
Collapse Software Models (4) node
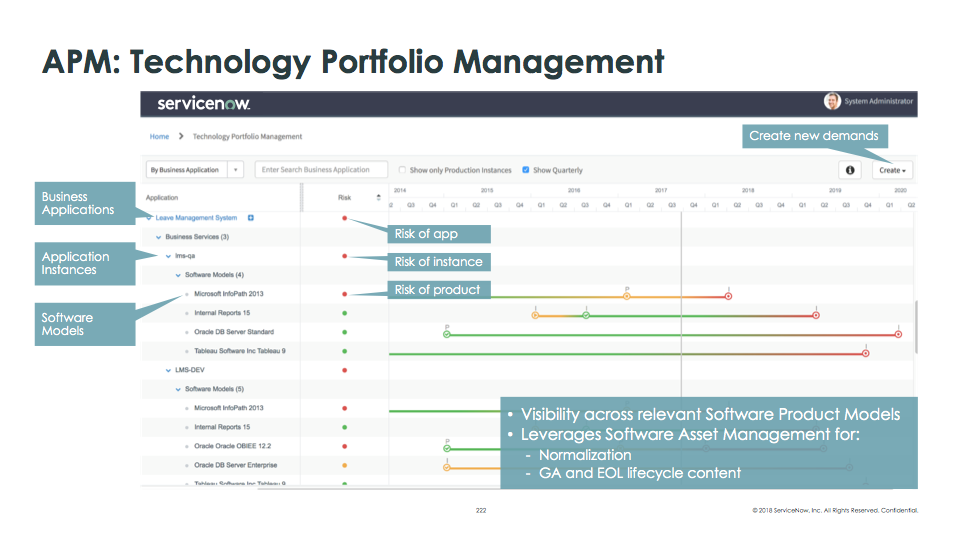click(x=178, y=275)
